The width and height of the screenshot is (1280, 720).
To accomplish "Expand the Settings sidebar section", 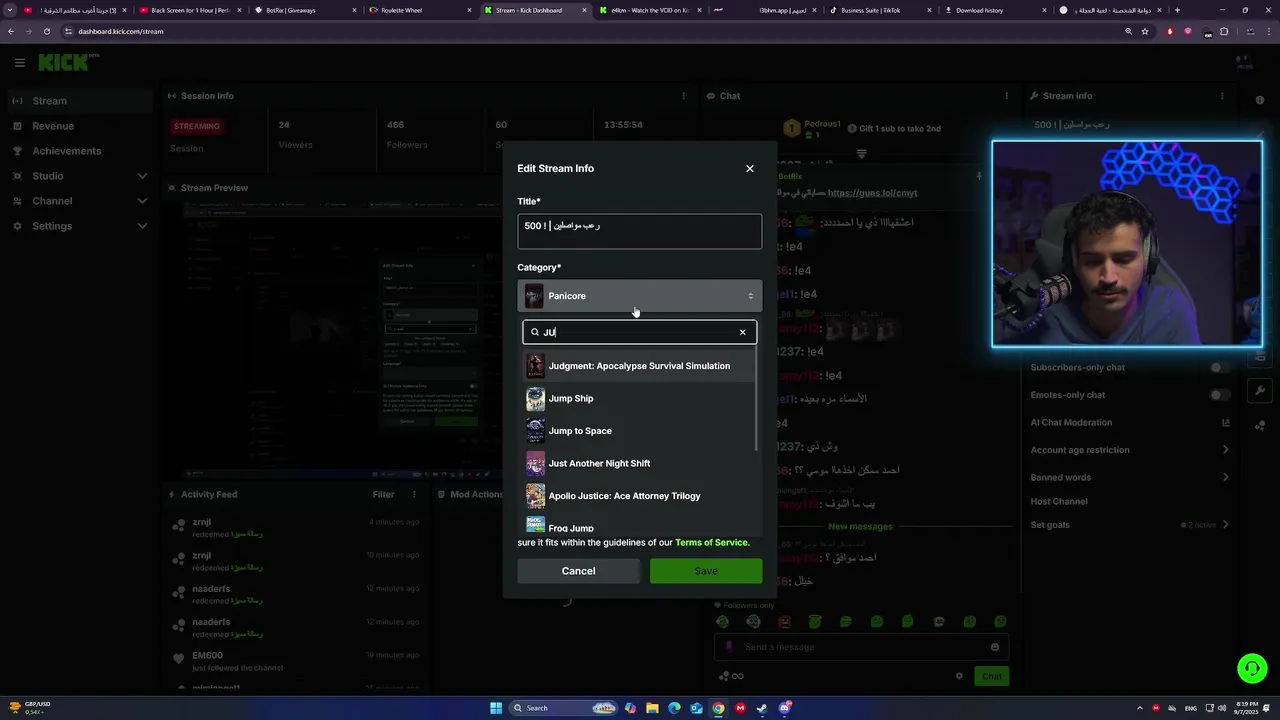I will pyautogui.click(x=80, y=226).
